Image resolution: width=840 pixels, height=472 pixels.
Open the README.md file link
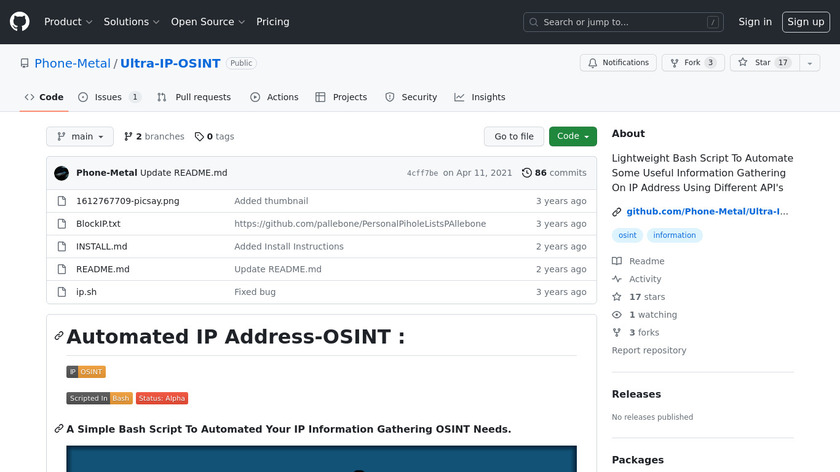point(103,269)
